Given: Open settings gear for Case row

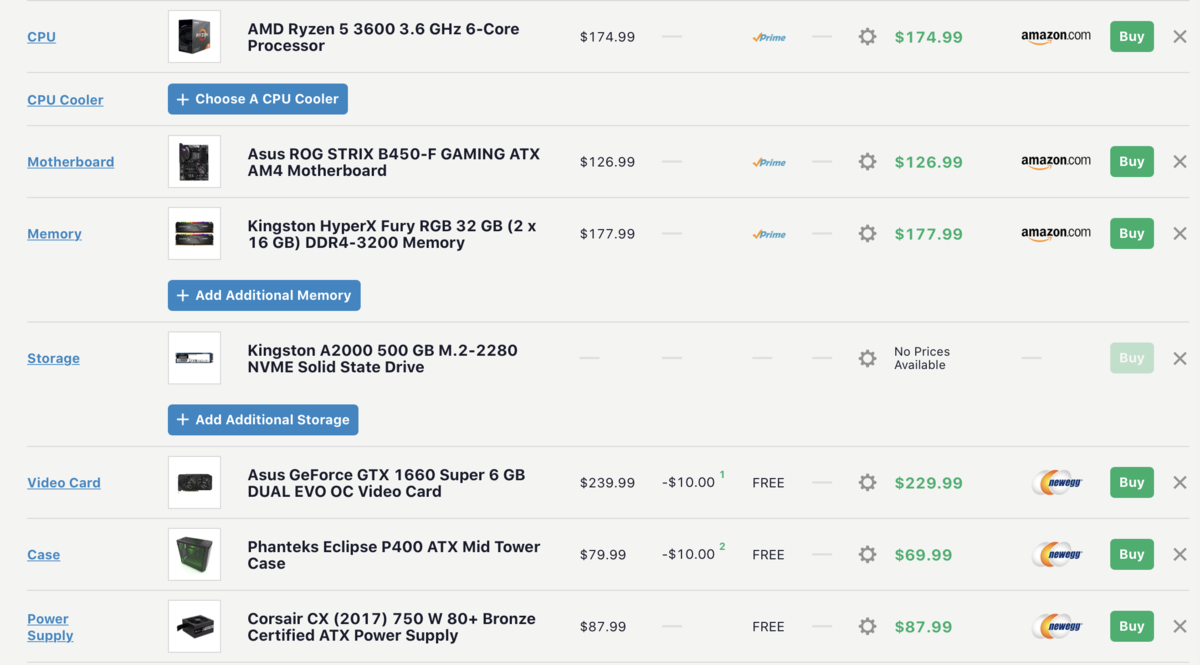Looking at the screenshot, I should pos(867,555).
